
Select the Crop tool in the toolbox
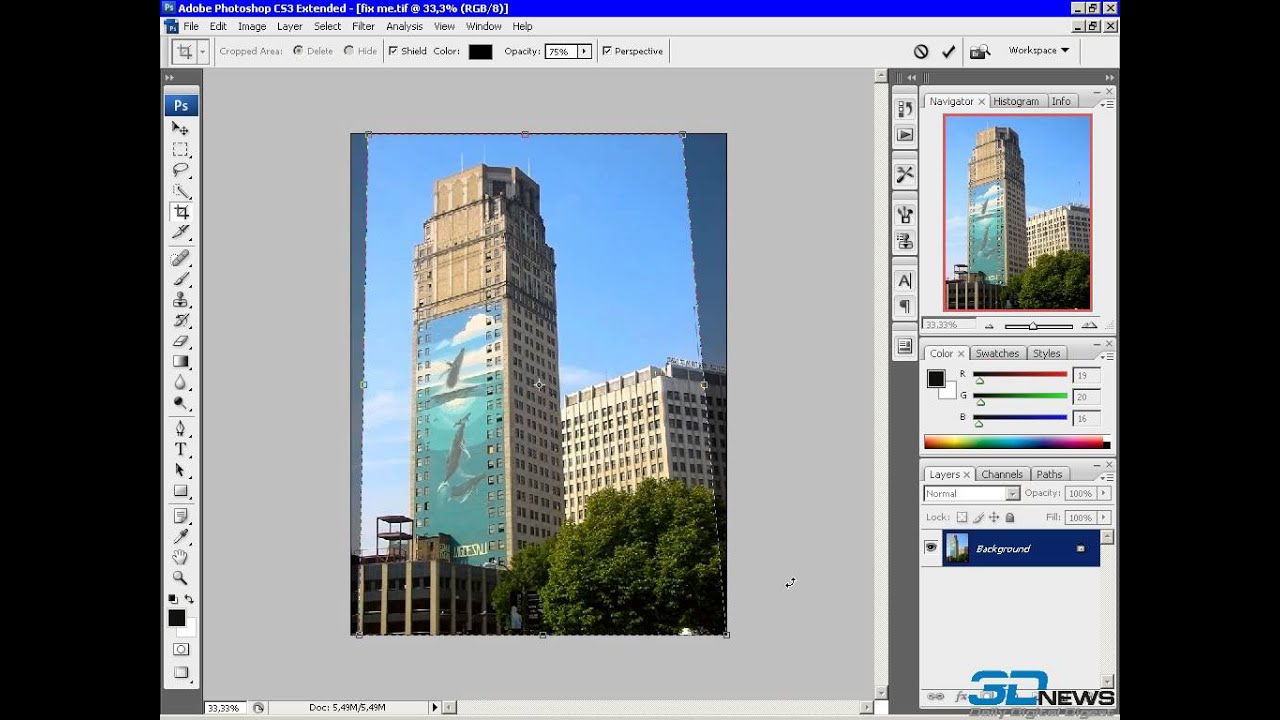point(181,212)
